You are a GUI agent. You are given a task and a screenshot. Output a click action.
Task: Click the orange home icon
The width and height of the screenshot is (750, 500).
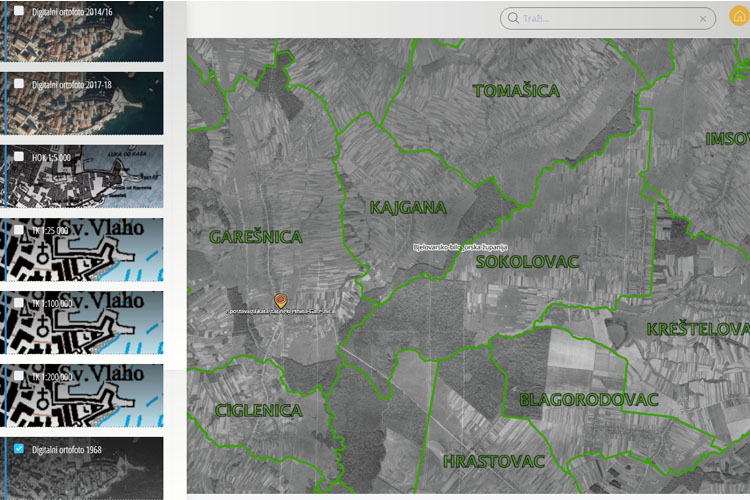[x=739, y=17]
